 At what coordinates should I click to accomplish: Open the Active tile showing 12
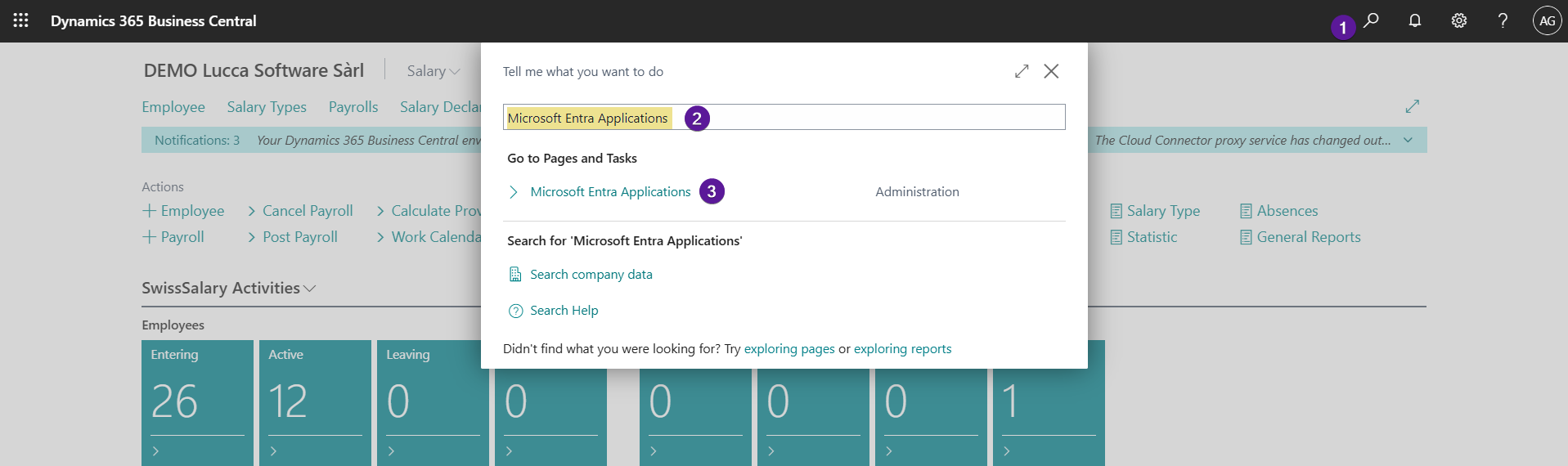coord(315,403)
